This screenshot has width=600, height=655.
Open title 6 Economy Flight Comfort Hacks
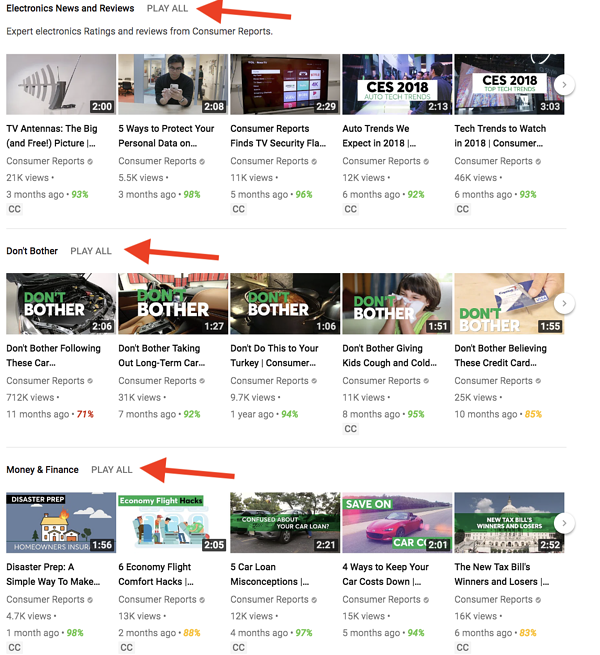156,574
